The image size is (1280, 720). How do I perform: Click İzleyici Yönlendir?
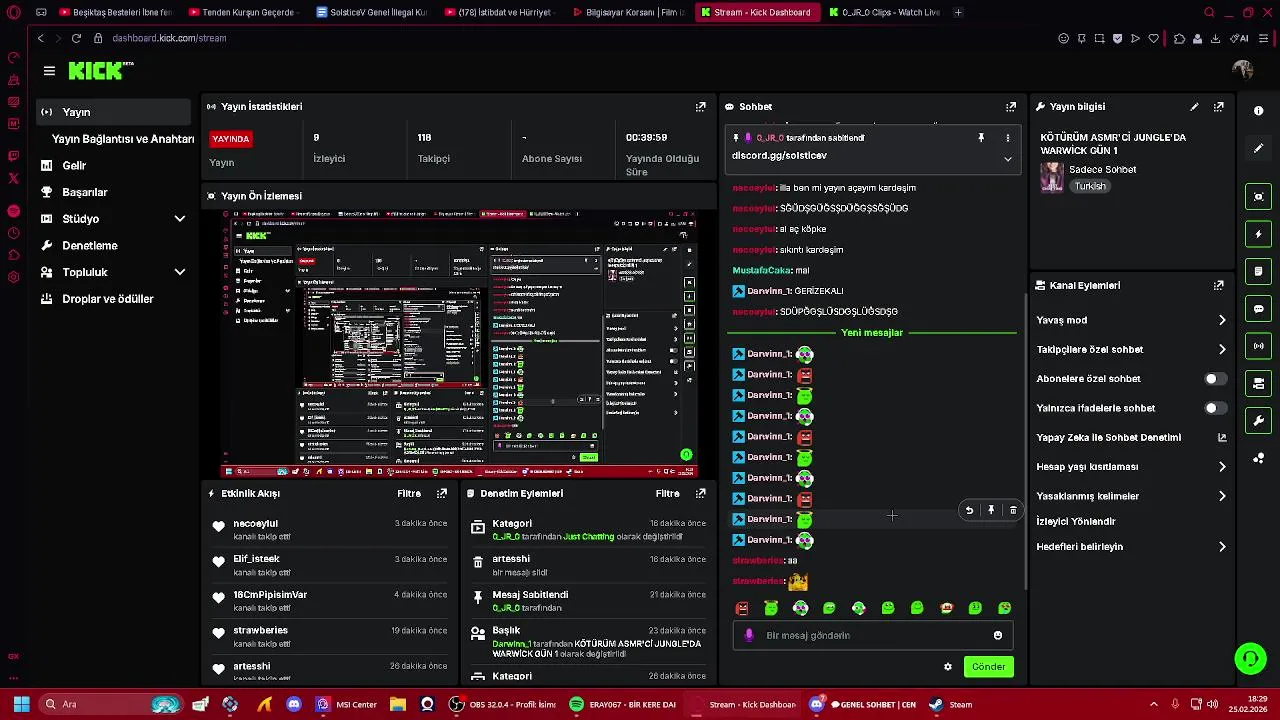pyautogui.click(x=1076, y=522)
